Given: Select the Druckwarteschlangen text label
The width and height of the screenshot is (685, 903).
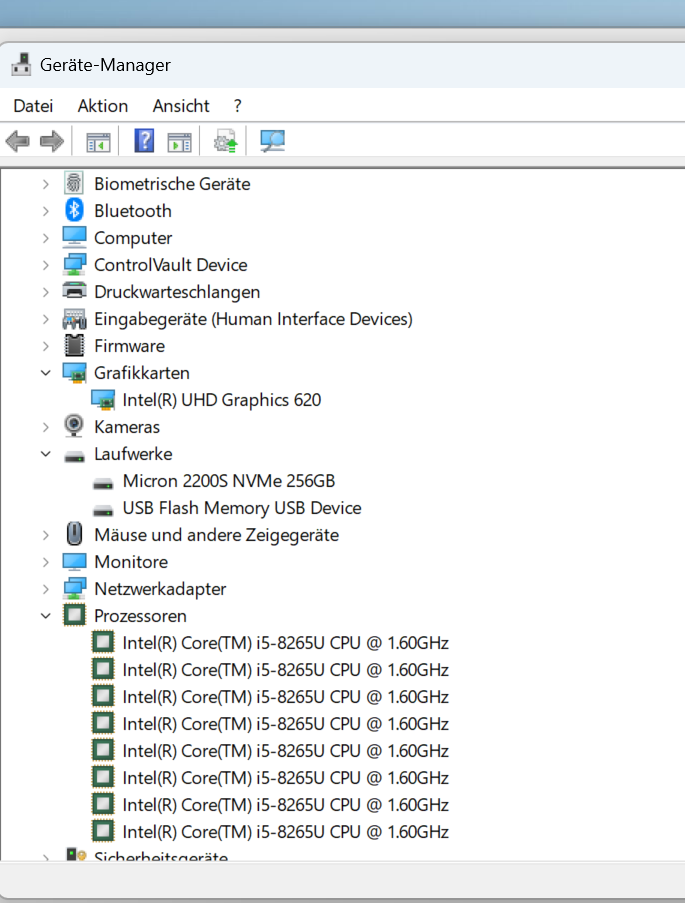Looking at the screenshot, I should 177,292.
